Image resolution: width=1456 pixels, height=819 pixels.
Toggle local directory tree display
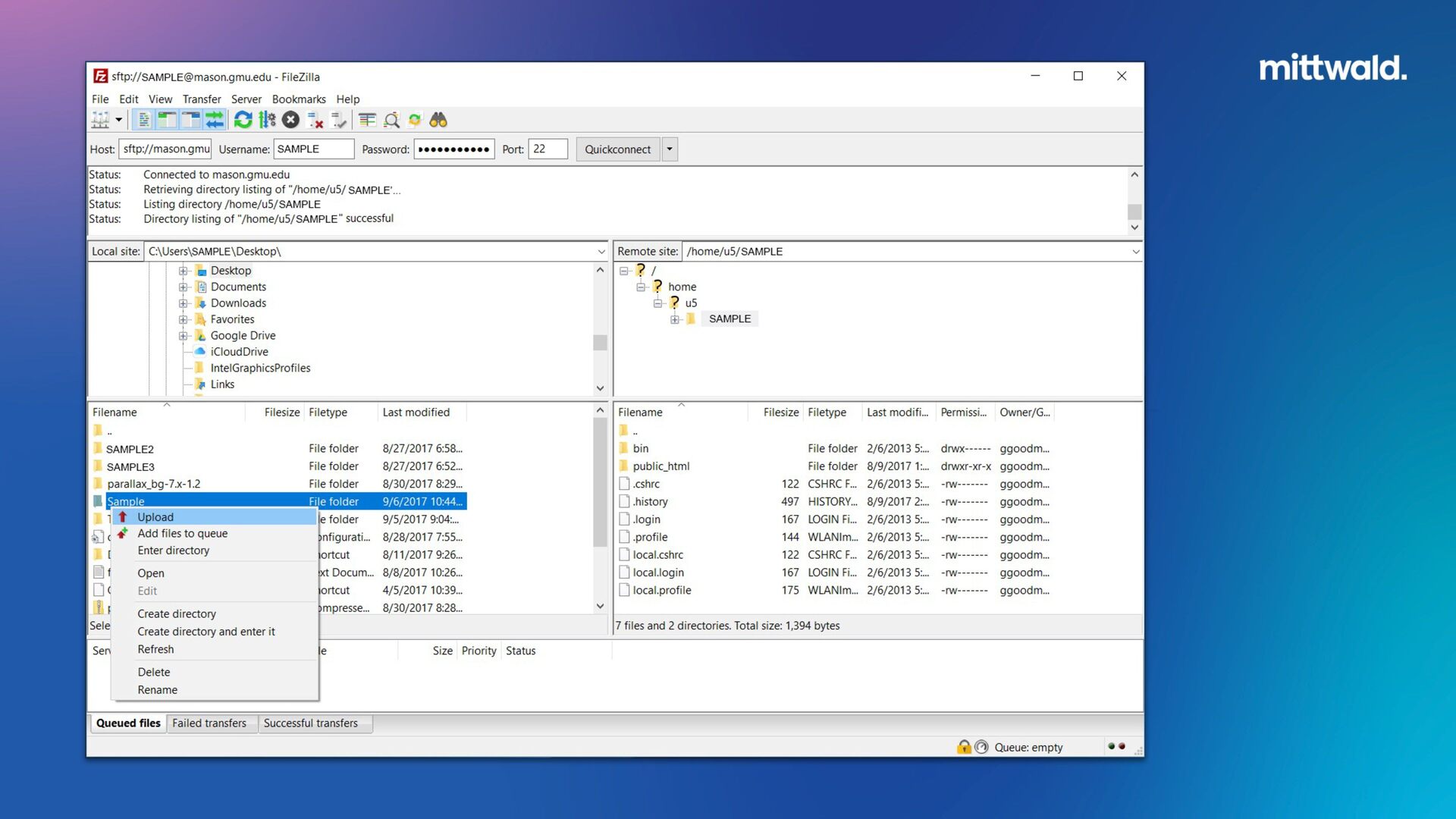click(x=167, y=120)
